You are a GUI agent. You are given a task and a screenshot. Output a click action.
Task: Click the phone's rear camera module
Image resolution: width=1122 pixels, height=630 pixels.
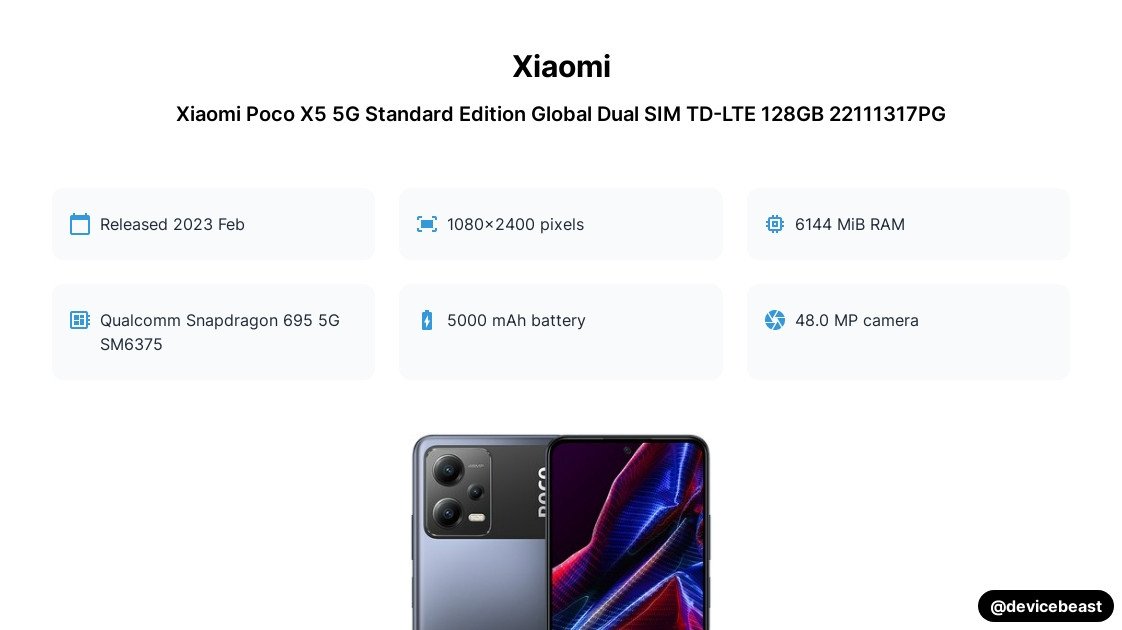(x=457, y=491)
